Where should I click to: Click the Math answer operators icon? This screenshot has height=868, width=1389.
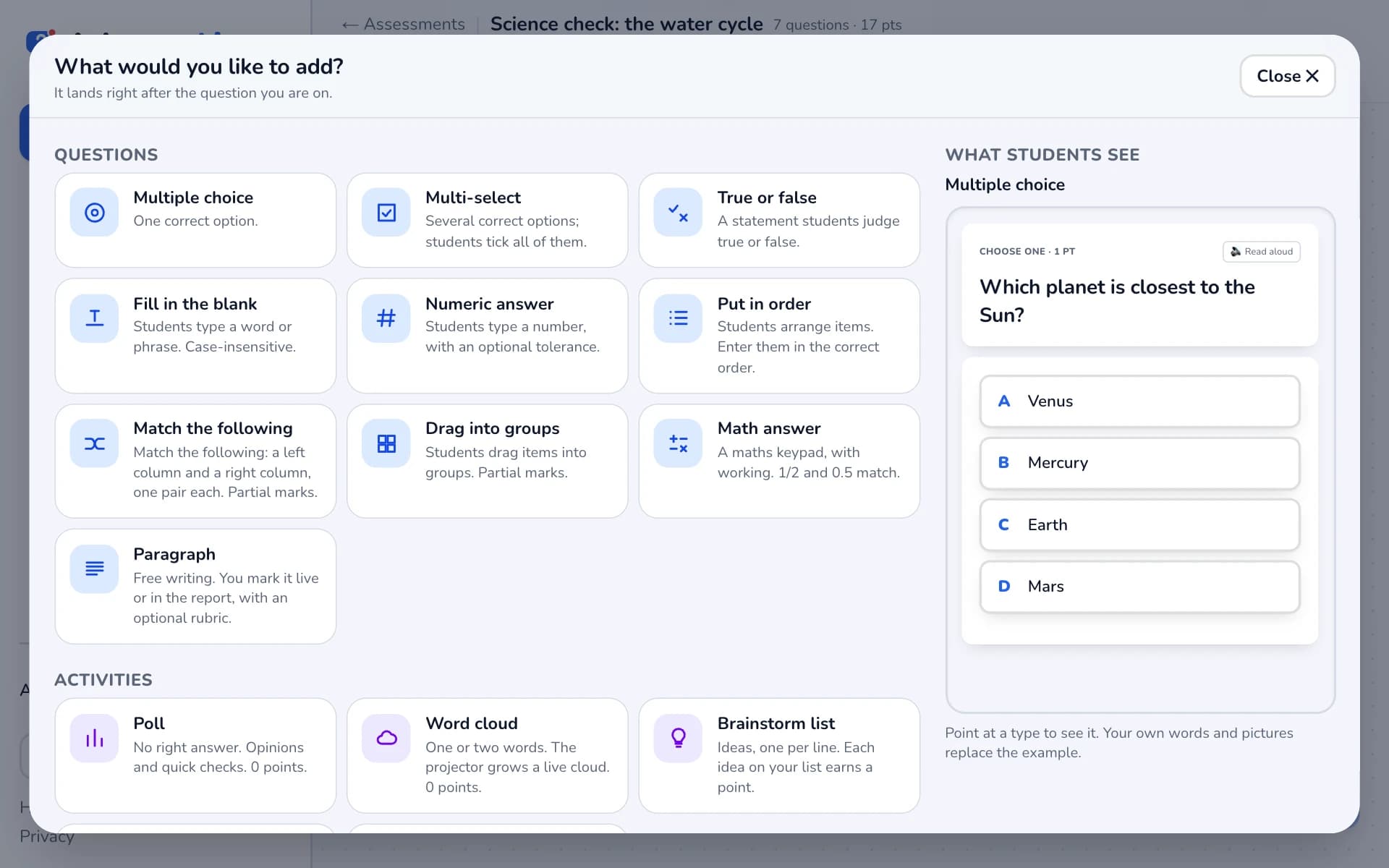pos(678,443)
